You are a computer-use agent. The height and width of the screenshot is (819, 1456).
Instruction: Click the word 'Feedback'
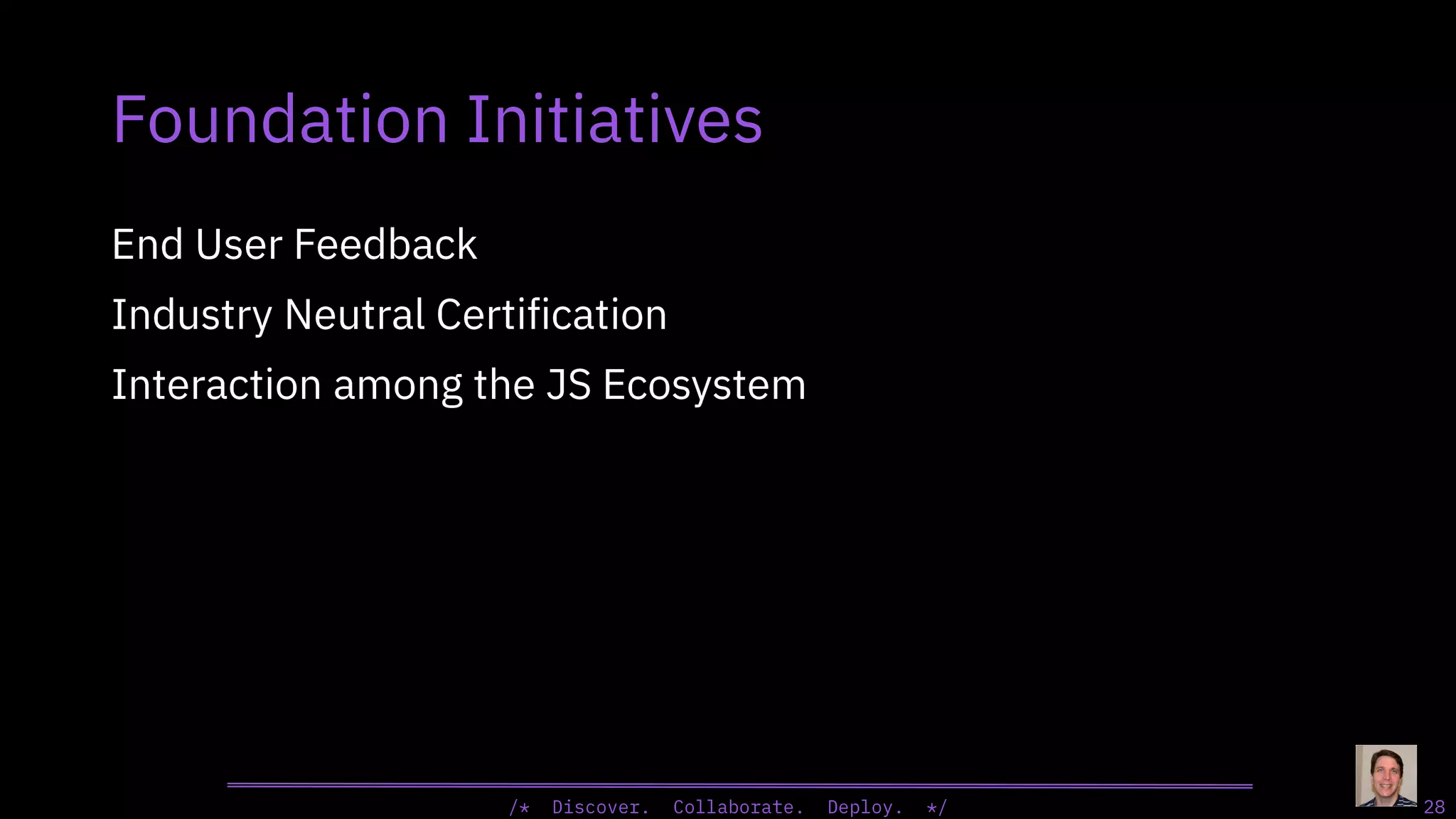point(385,245)
